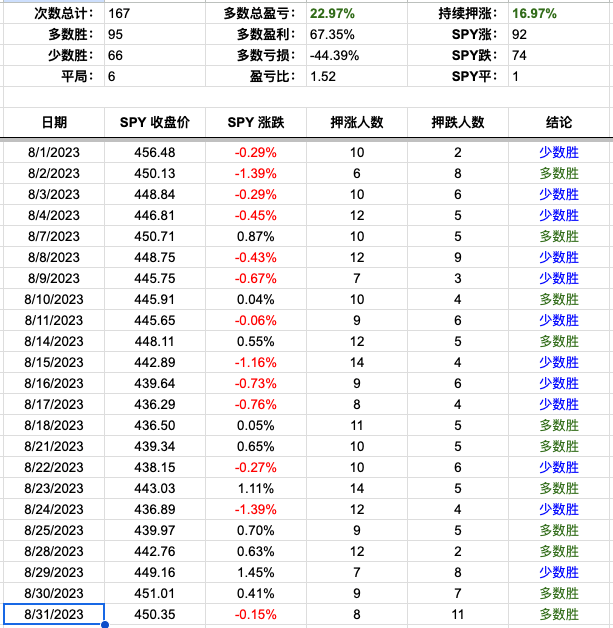
Task: Select the closing price 436.89
Action: pos(155,509)
